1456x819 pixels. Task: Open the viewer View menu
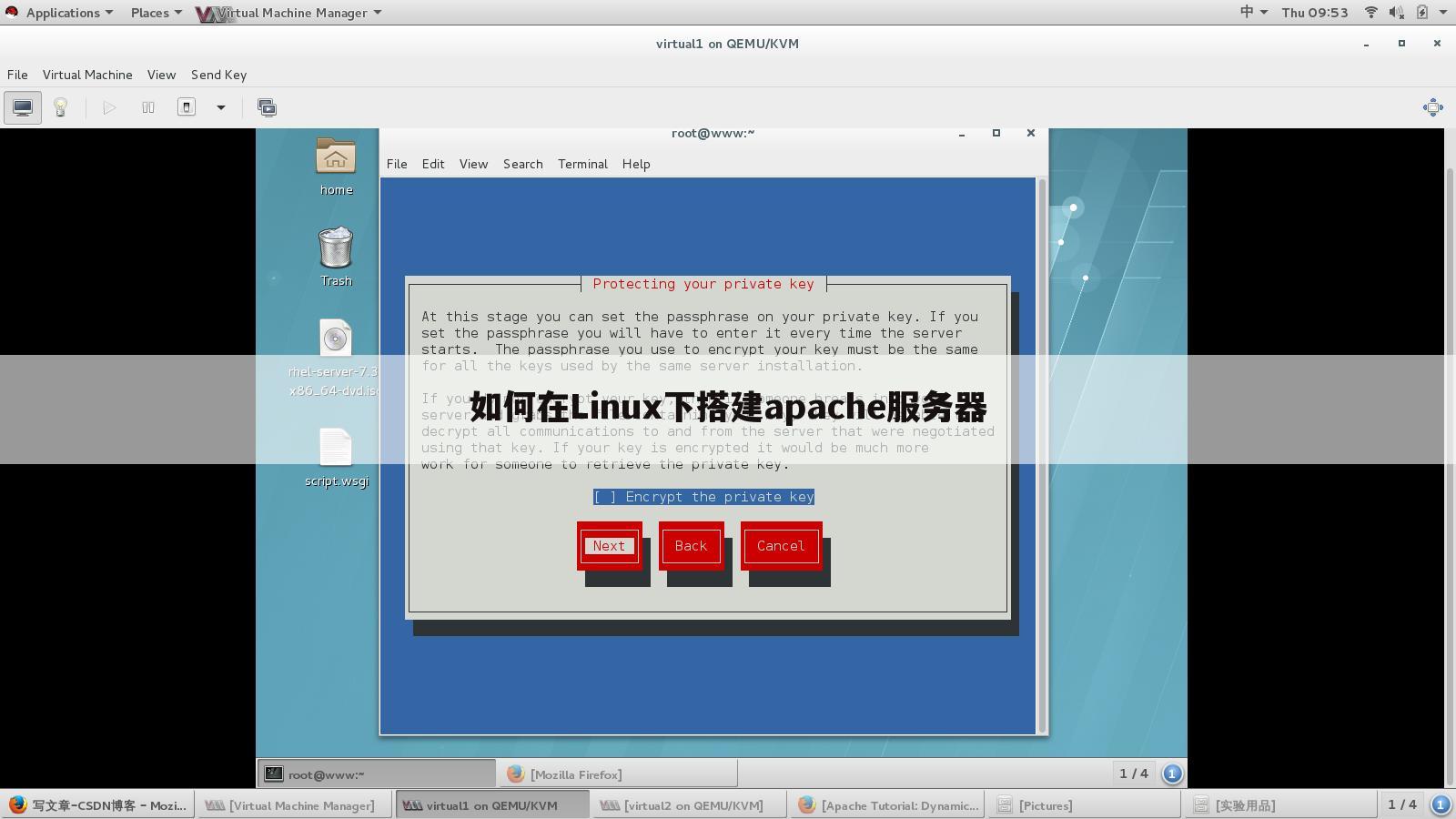[161, 75]
